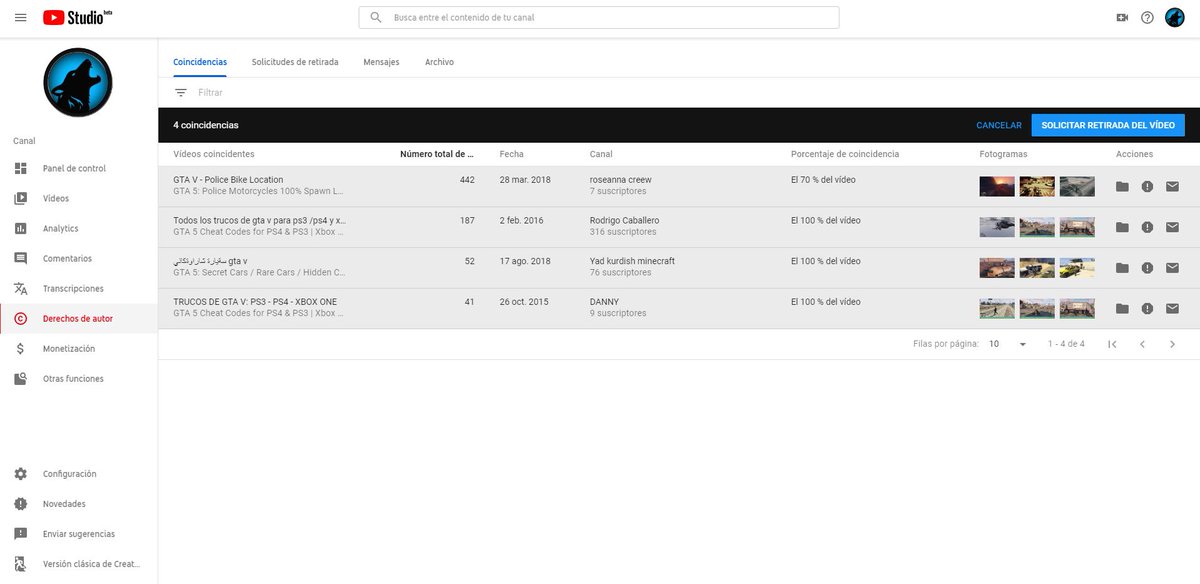
Task: Open Comentarios in the sidebar
Action: pyautogui.click(x=78, y=258)
